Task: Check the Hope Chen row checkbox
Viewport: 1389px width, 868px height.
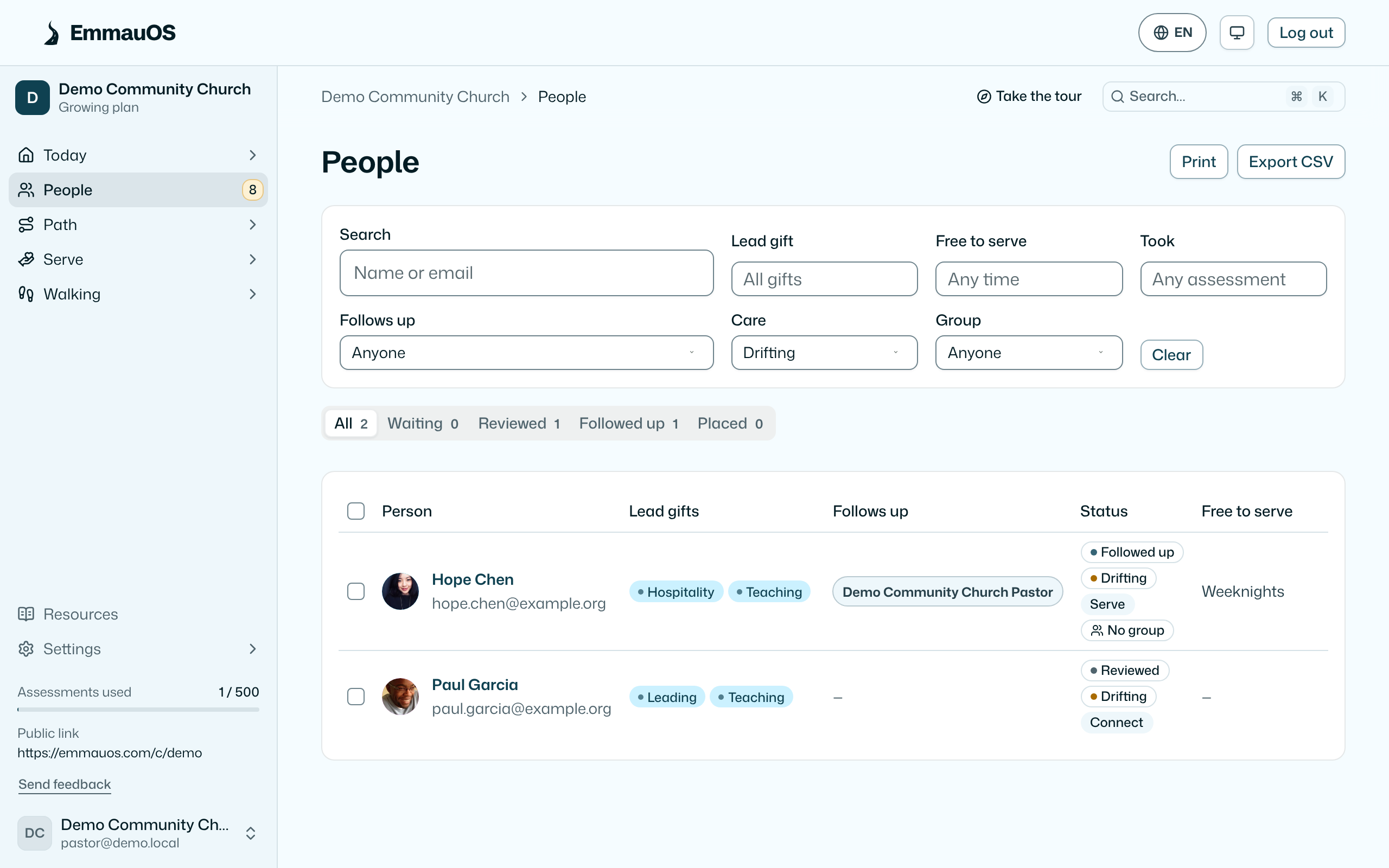Action: point(356,591)
